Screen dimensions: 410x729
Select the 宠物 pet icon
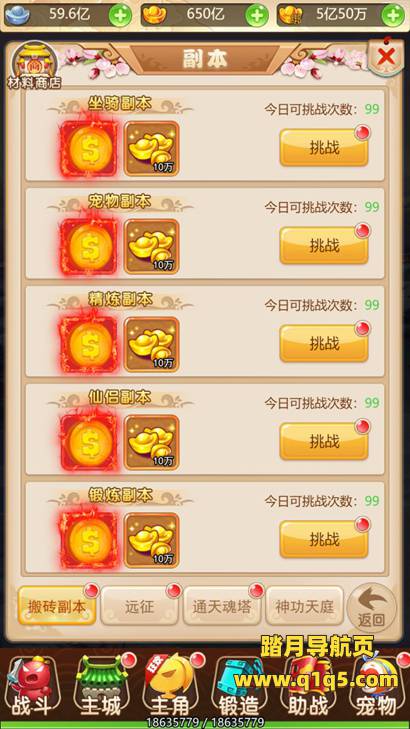pyautogui.click(x=376, y=687)
